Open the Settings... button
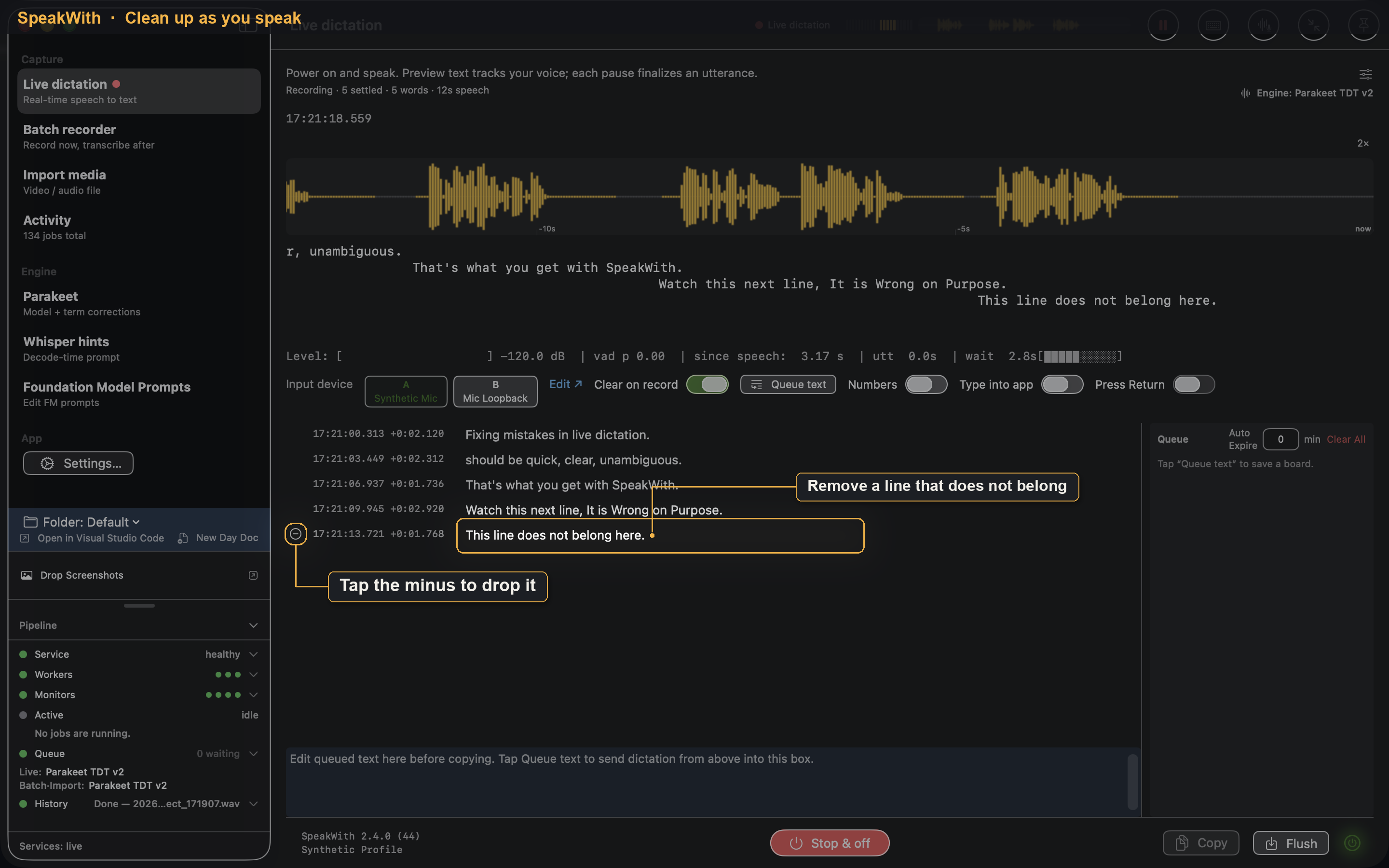 click(78, 463)
